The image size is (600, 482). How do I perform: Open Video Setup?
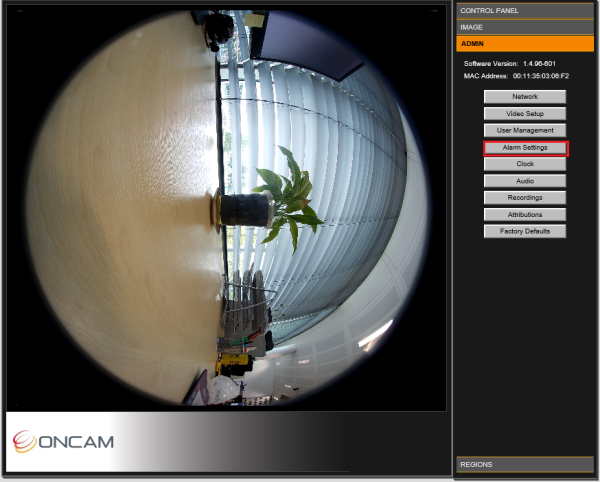tap(525, 114)
